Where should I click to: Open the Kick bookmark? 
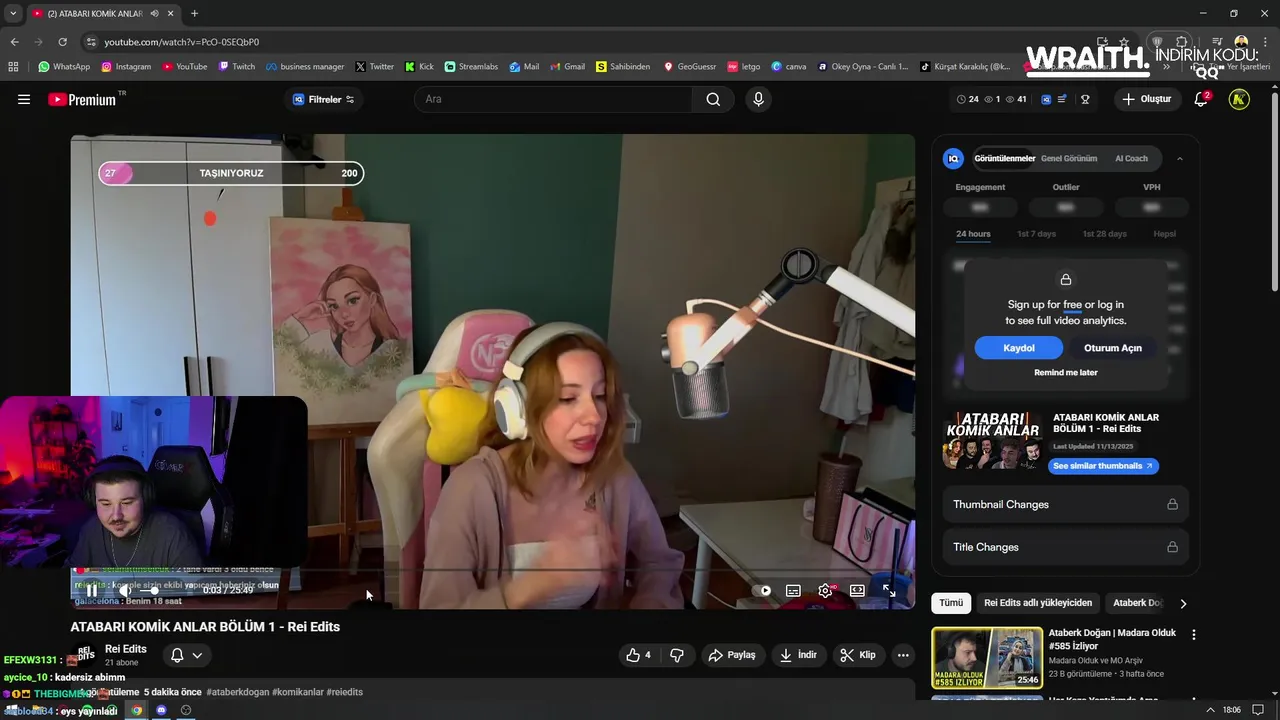pos(419,67)
